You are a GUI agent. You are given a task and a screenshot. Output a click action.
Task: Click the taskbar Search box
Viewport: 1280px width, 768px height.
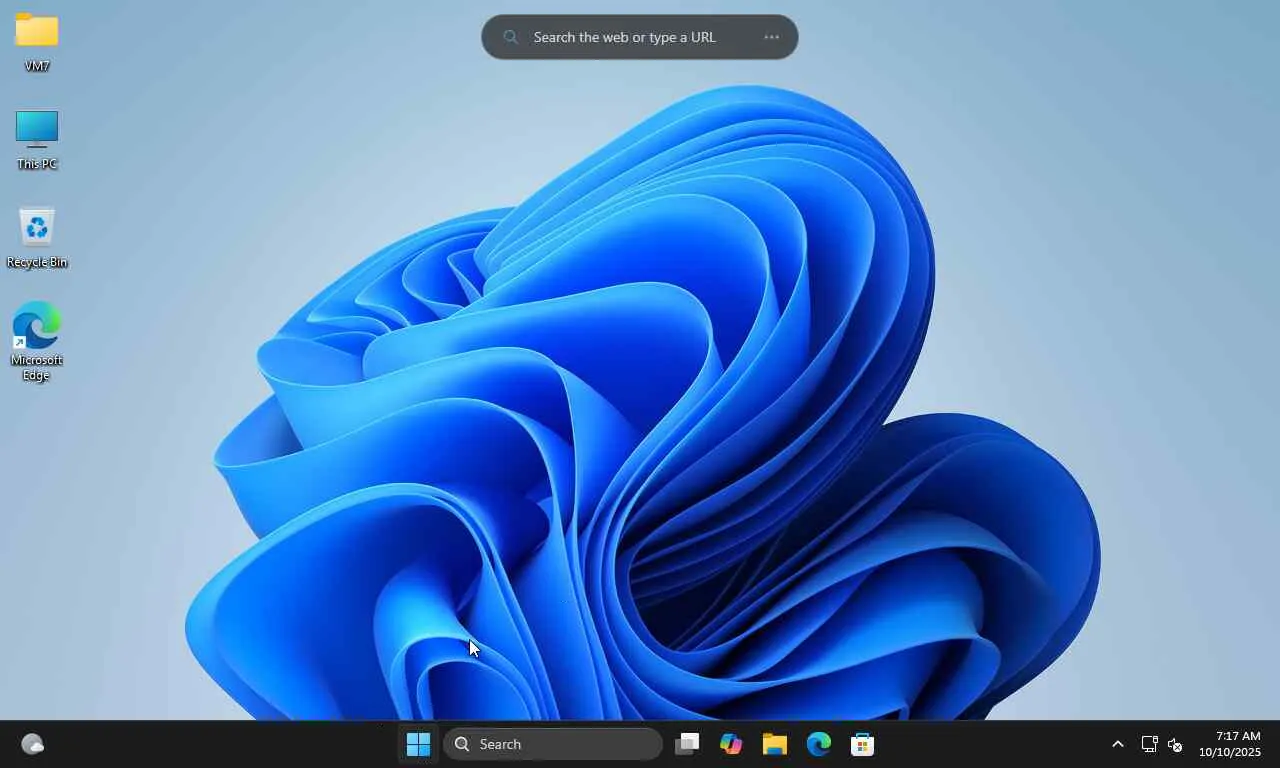[553, 744]
